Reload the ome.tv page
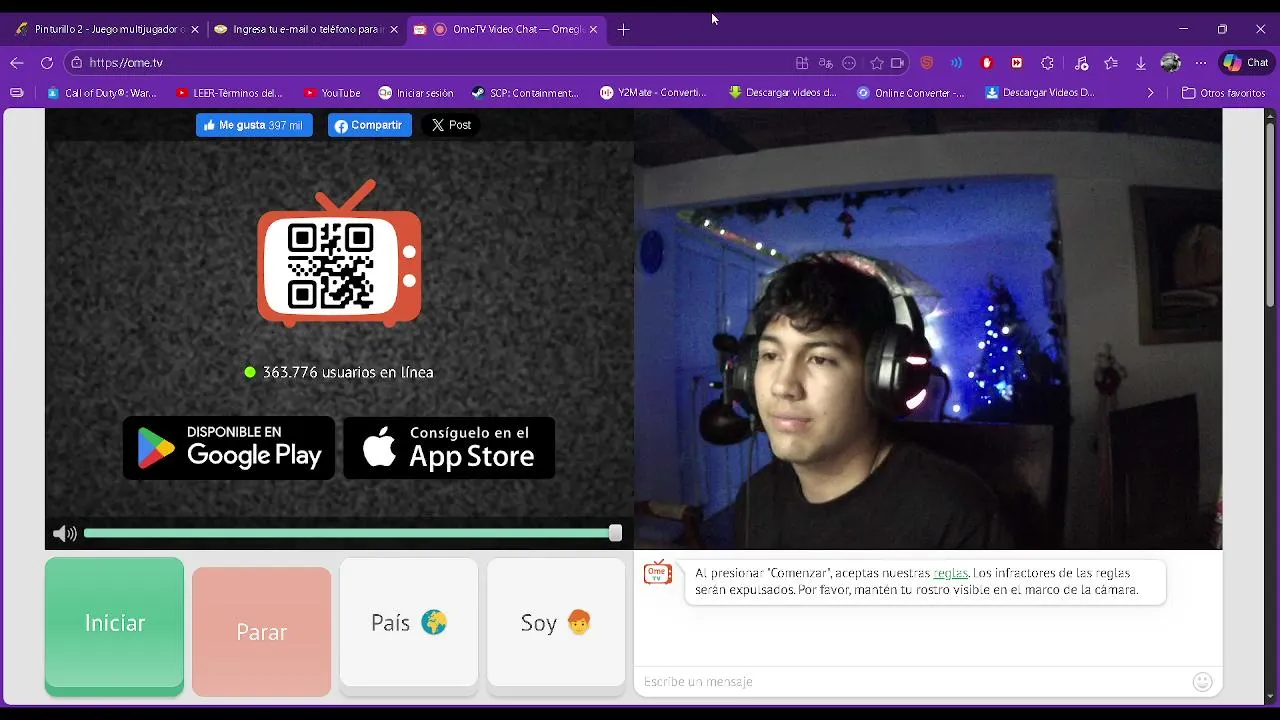Image resolution: width=1280 pixels, height=720 pixels. [x=47, y=63]
